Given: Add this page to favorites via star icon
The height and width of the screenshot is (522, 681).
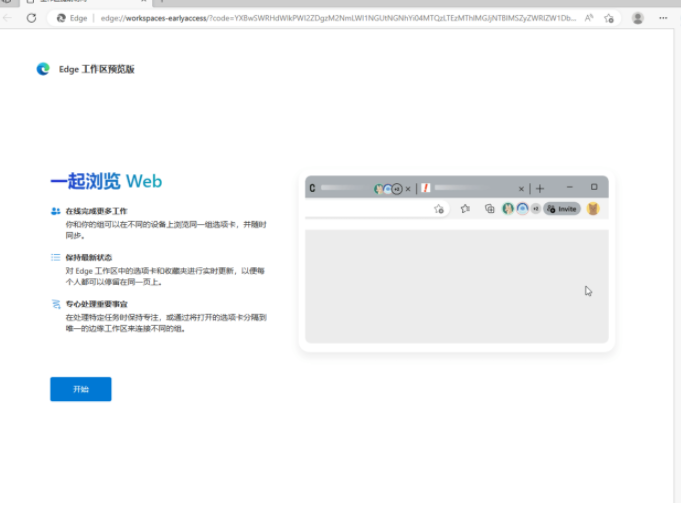Looking at the screenshot, I should click(609, 18).
